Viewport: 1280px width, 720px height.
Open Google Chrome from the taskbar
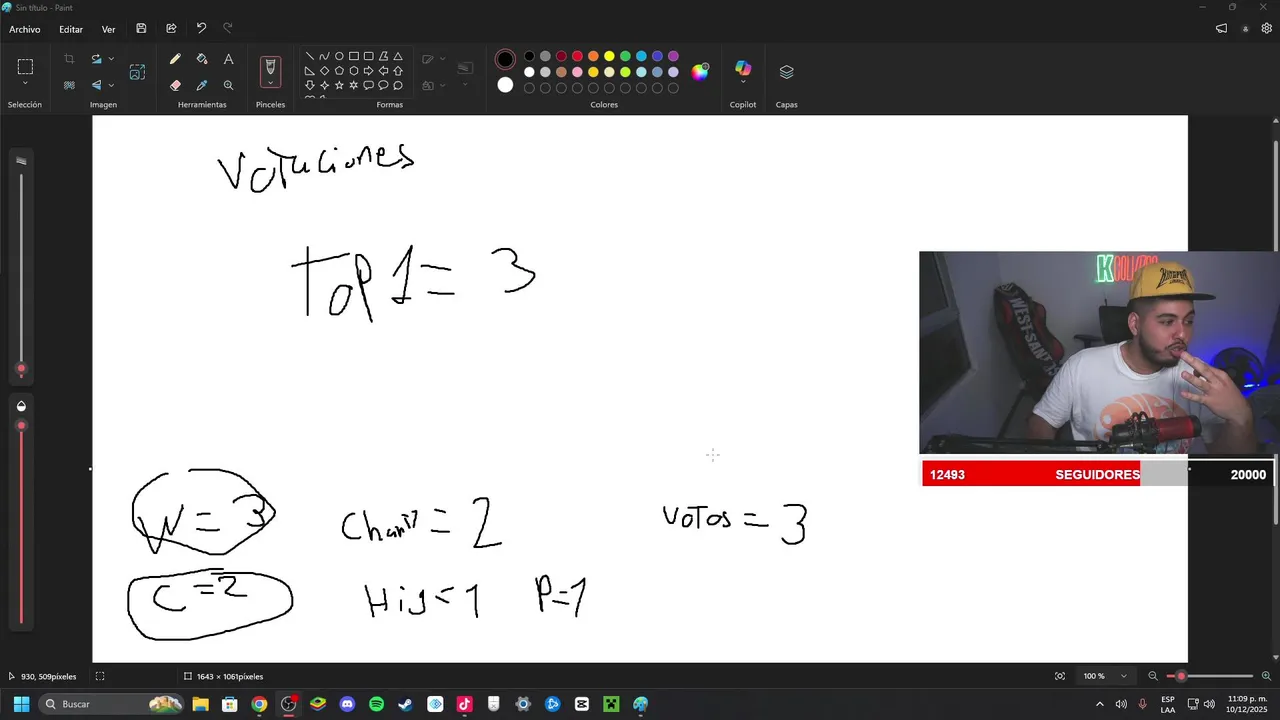pyautogui.click(x=259, y=704)
